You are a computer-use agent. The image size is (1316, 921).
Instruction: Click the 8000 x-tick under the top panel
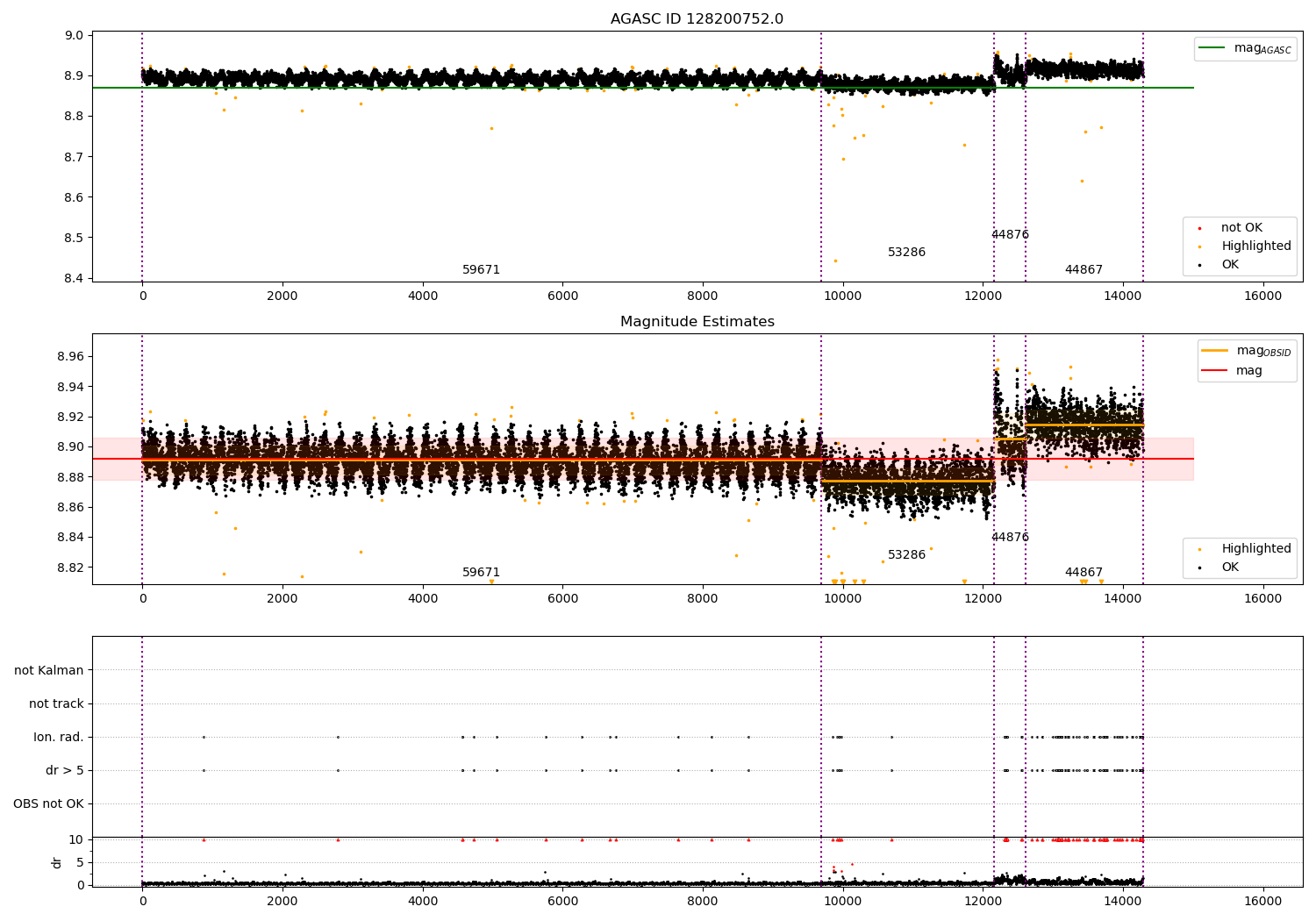pos(703,296)
